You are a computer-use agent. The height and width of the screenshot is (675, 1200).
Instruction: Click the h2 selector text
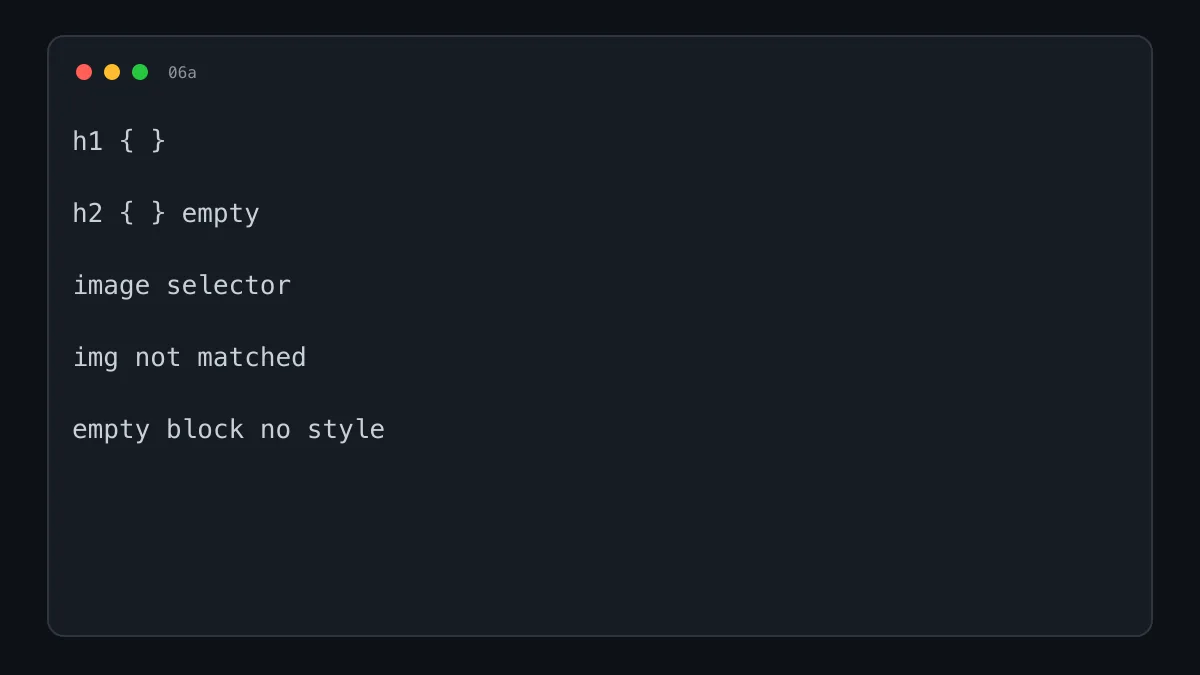point(88,213)
